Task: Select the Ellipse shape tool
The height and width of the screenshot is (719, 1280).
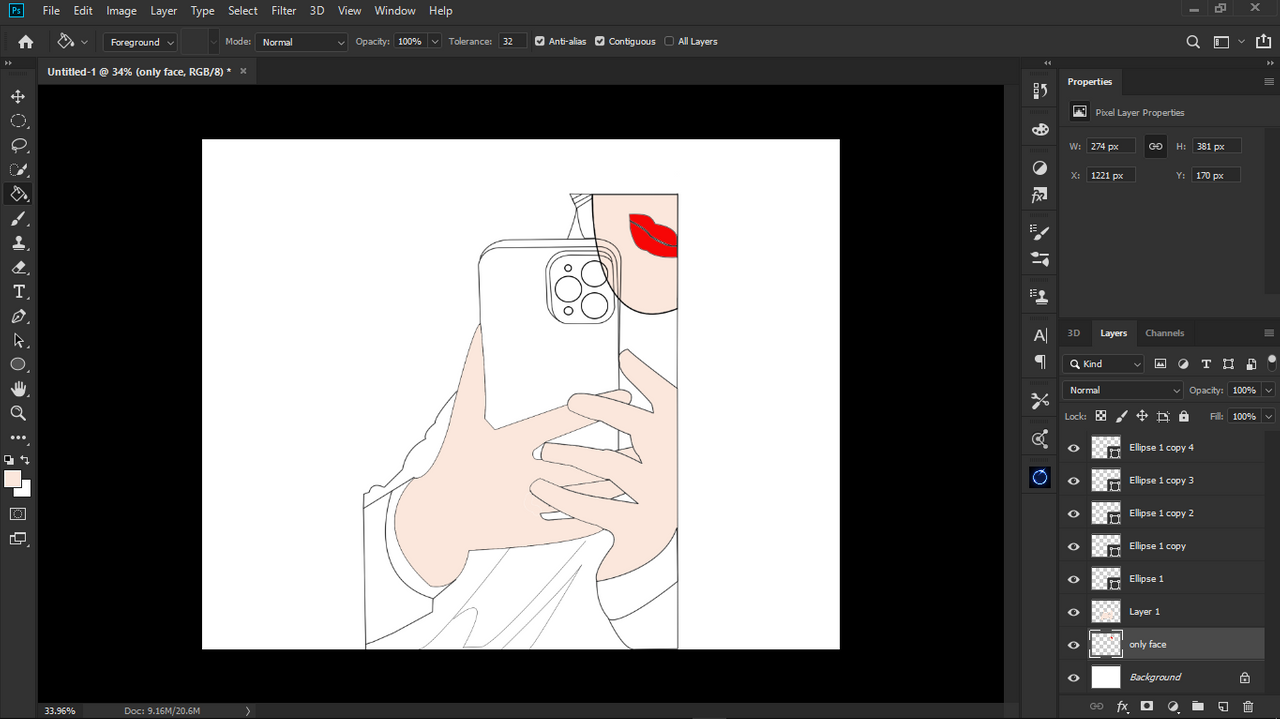Action: click(x=18, y=365)
